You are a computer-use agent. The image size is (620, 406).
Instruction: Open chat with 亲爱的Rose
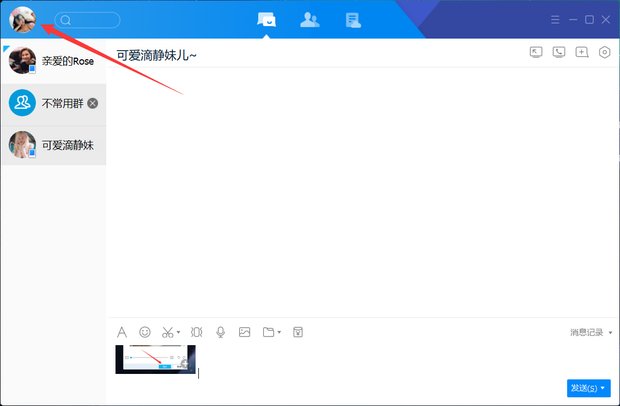(x=53, y=61)
